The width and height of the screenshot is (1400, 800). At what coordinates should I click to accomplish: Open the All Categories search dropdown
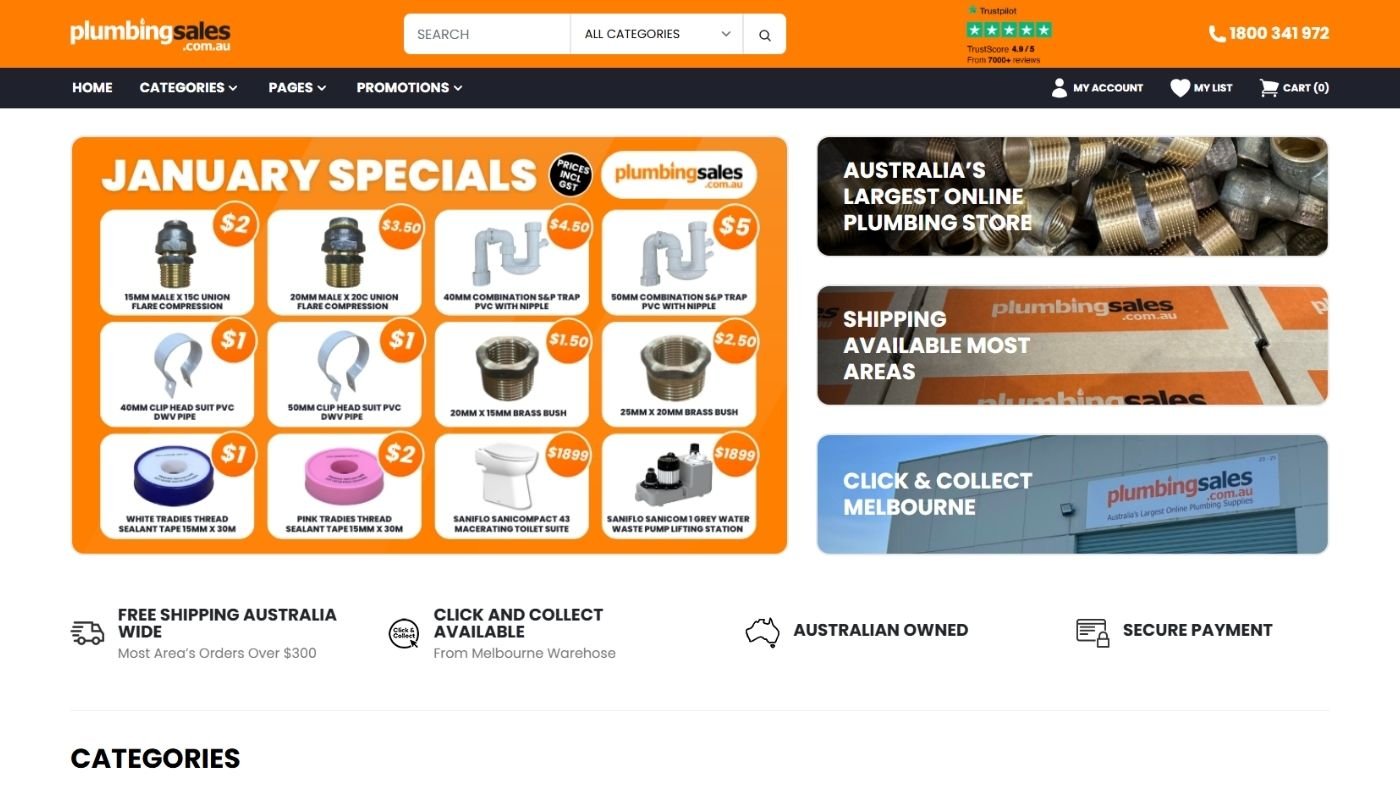[x=657, y=34]
